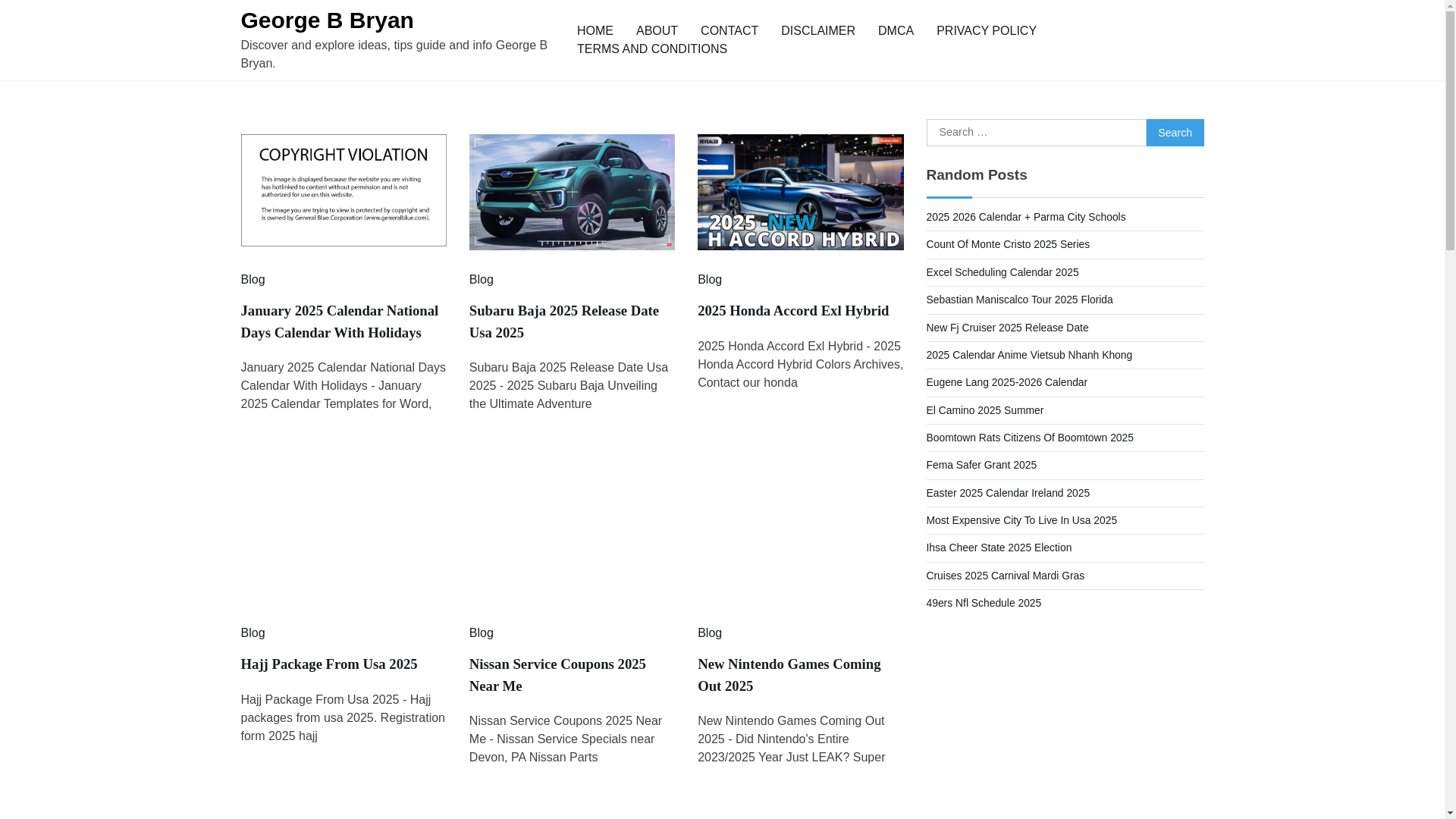This screenshot has width=1456, height=819.
Task: Open Subaru Baja 2025 Release Date post
Action: [564, 322]
